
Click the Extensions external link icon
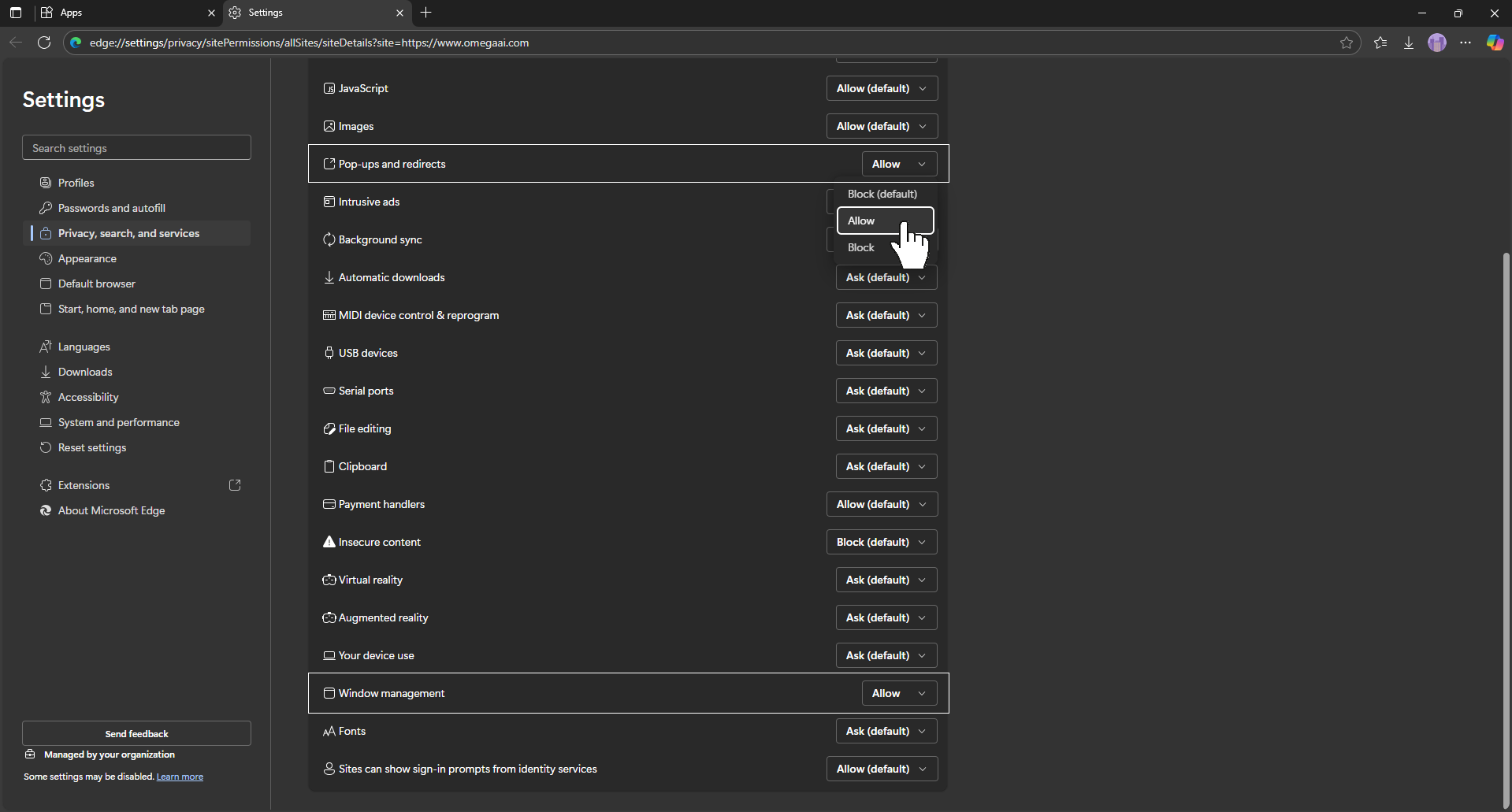235,484
